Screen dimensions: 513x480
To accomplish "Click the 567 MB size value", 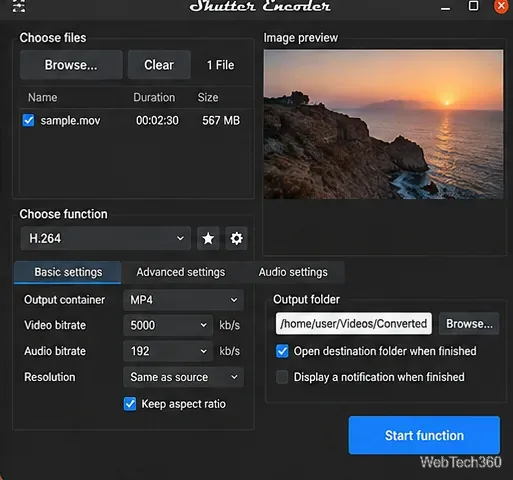I will 221,121.
